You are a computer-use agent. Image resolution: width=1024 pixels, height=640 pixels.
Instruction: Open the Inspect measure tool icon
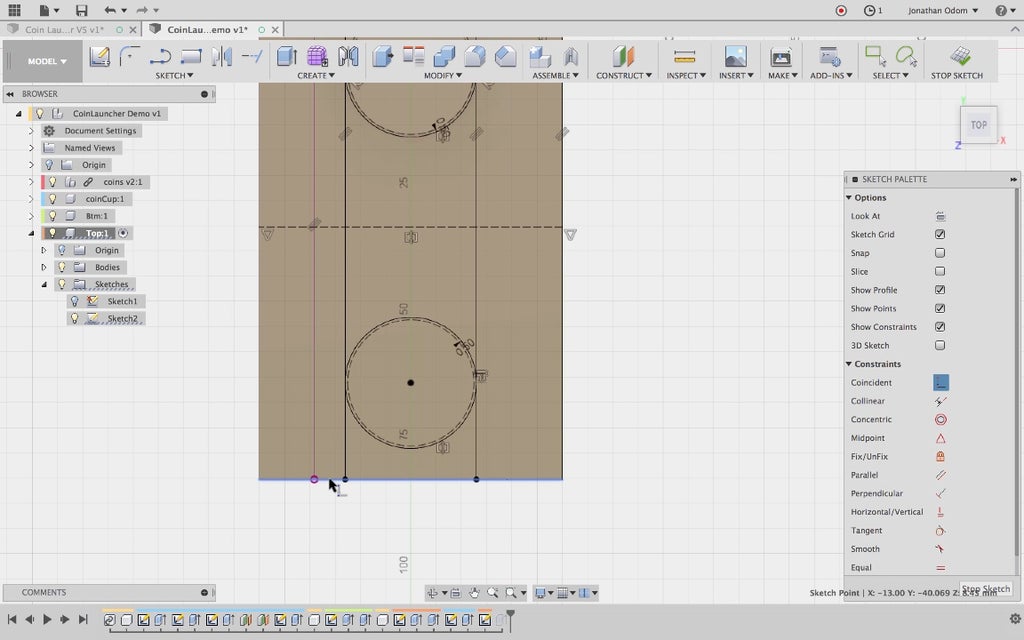tap(684, 56)
